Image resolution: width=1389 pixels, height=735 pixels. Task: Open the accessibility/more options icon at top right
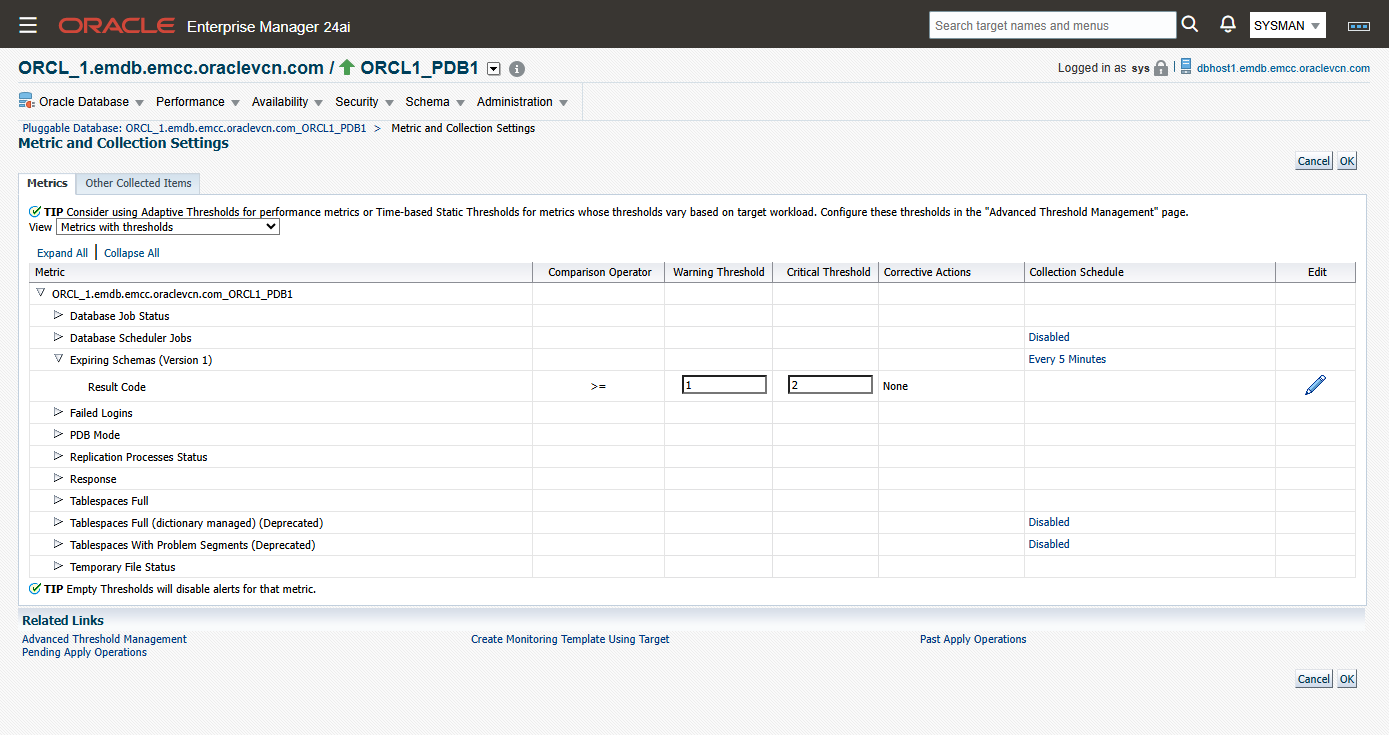(1359, 26)
